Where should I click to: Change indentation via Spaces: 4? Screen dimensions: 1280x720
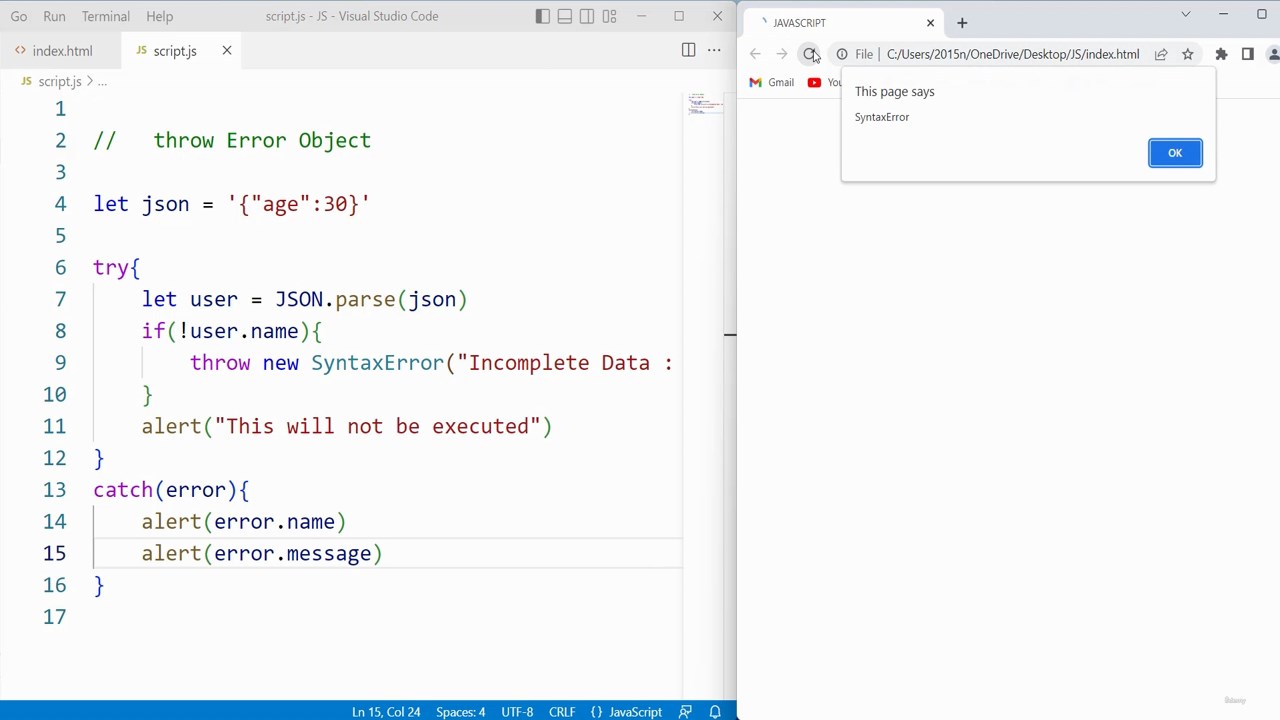click(x=460, y=712)
